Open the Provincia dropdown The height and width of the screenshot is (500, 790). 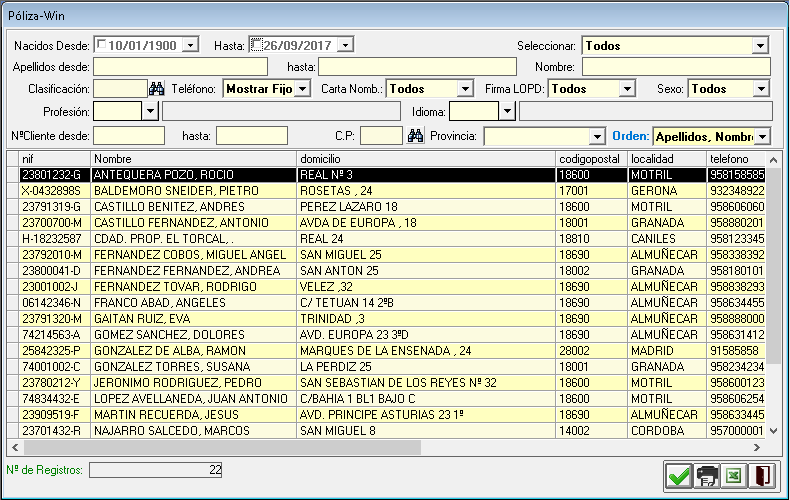tap(597, 137)
